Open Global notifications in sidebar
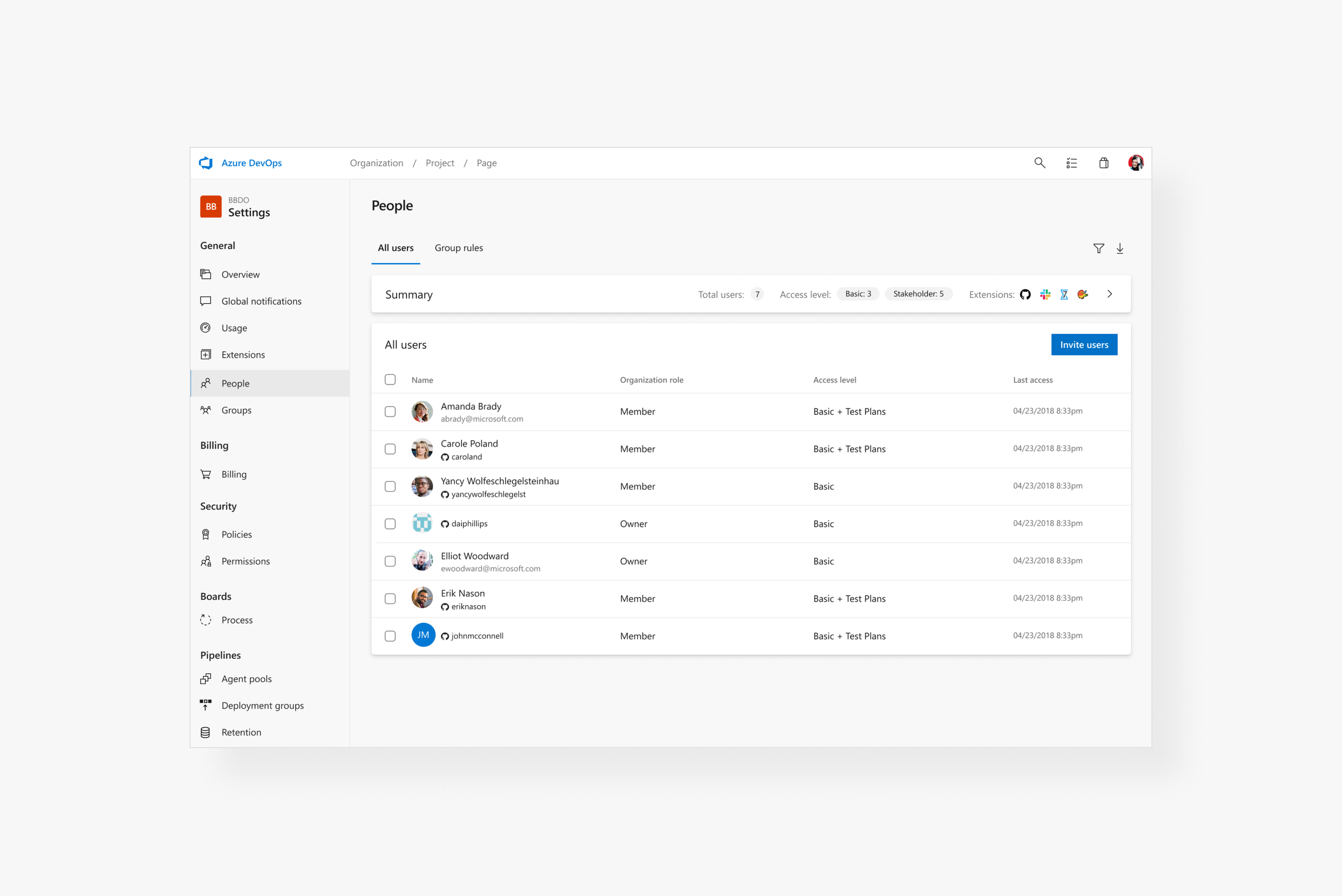Viewport: 1342px width, 896px height. pos(270,301)
